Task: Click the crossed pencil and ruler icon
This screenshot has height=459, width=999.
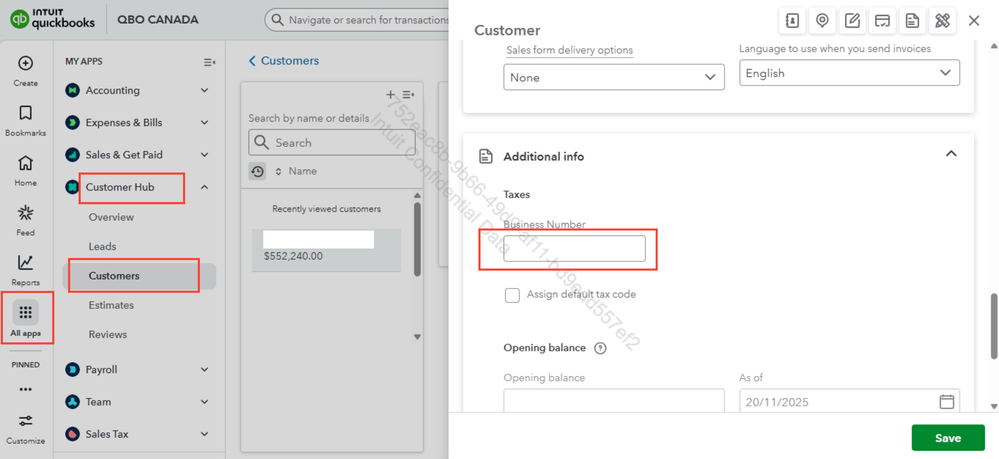Action: coord(942,20)
